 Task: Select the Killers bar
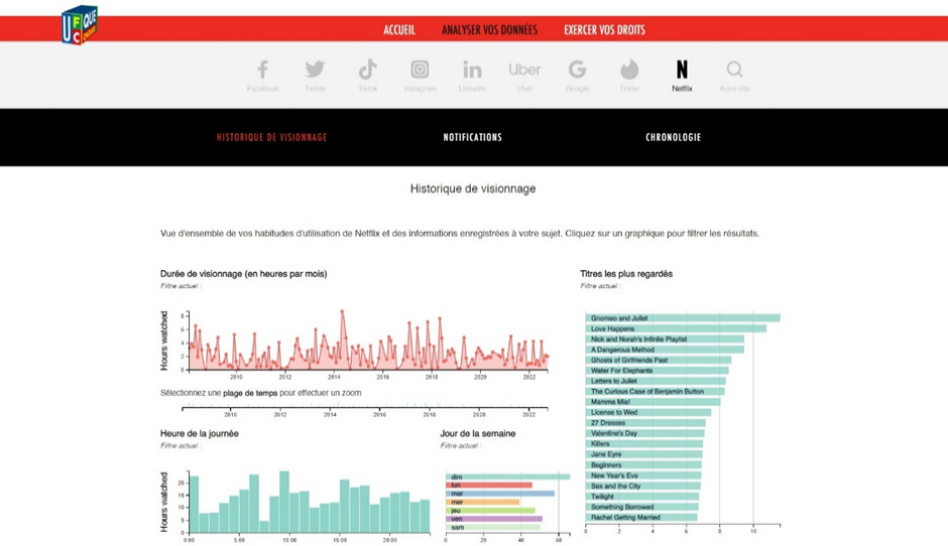click(x=644, y=444)
